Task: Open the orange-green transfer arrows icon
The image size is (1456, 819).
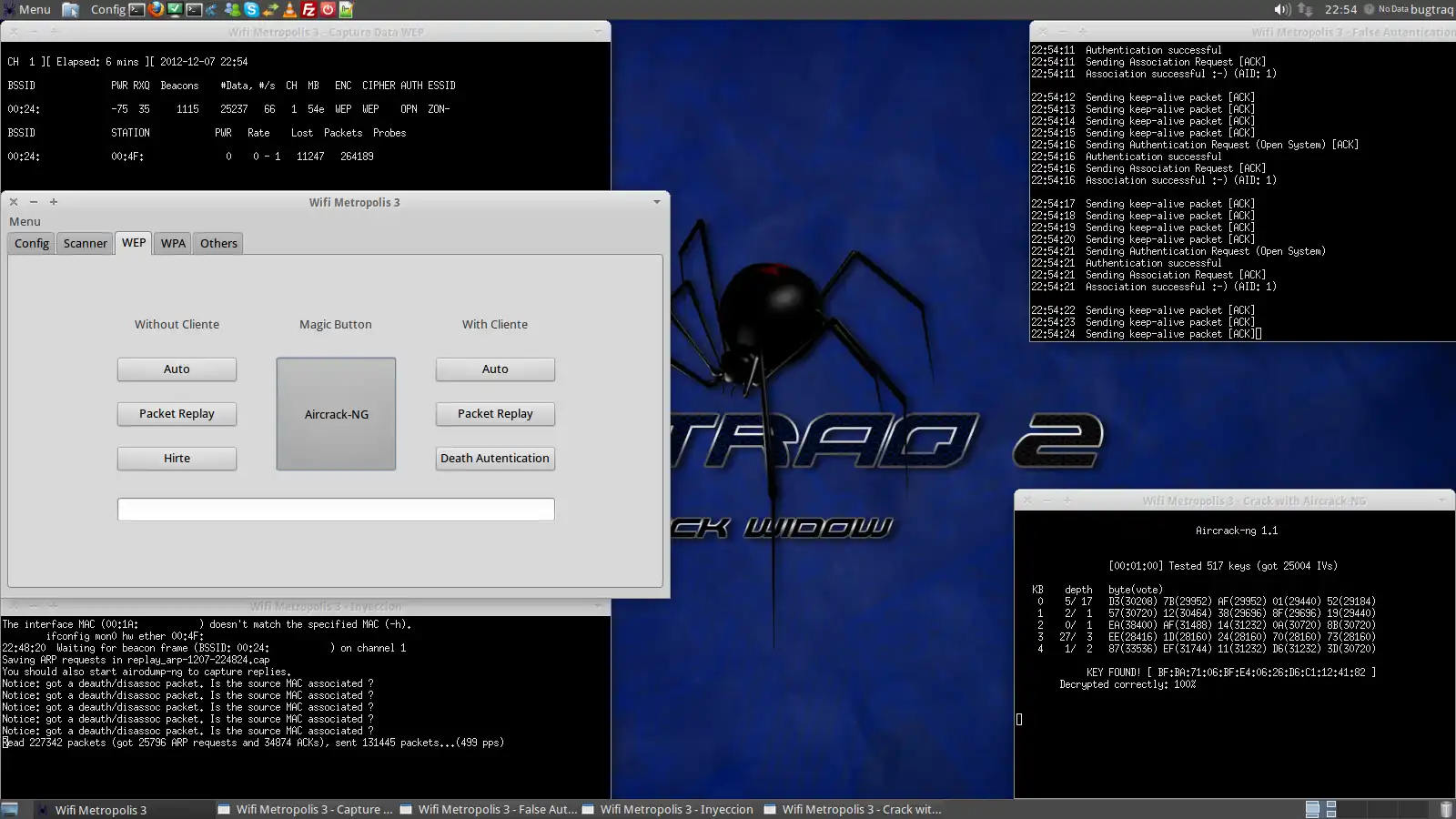Action: coord(270,9)
